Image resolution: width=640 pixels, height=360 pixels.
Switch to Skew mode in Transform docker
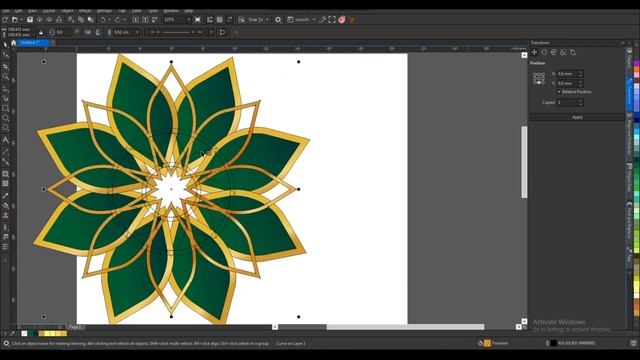point(573,52)
